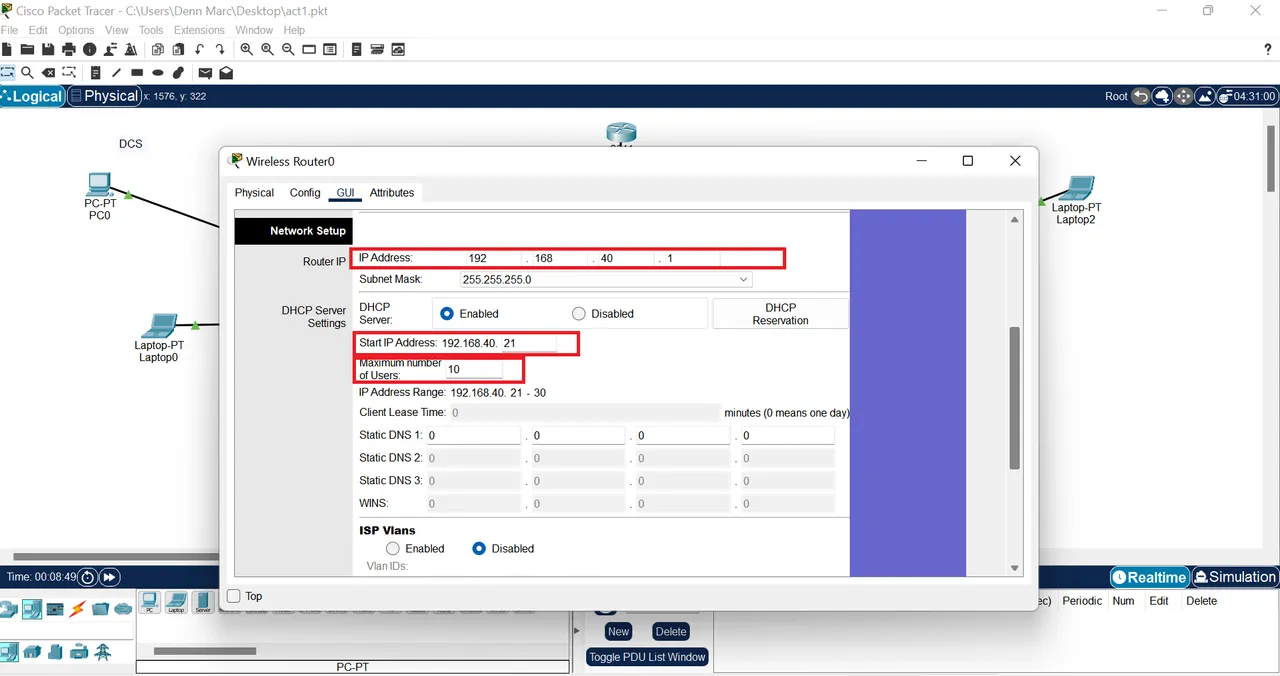
Task: Click the Create New Cluster cloud icon
Action: [1163, 96]
